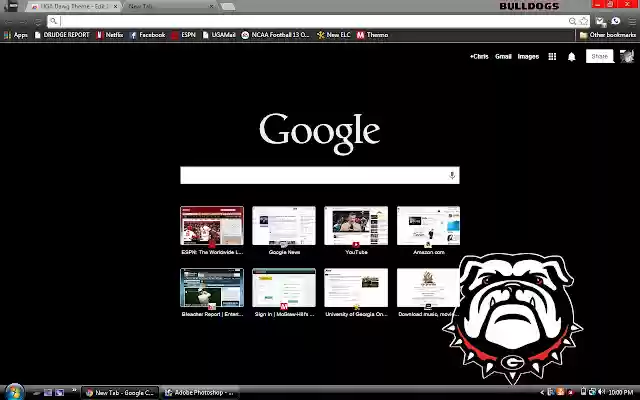Open the Chrome hamburger menu
The height and width of the screenshot is (400, 640).
632,21
